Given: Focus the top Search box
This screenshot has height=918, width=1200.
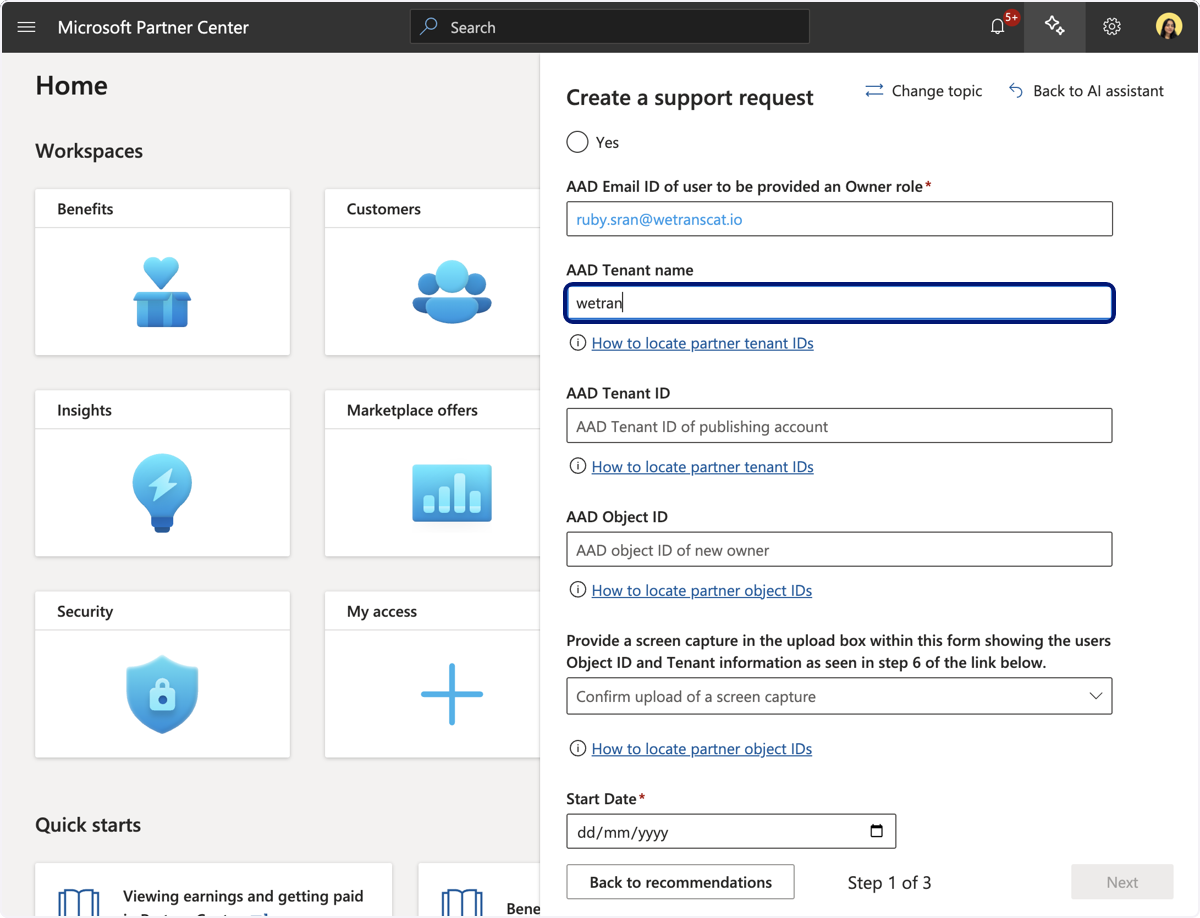Looking at the screenshot, I should 610,27.
